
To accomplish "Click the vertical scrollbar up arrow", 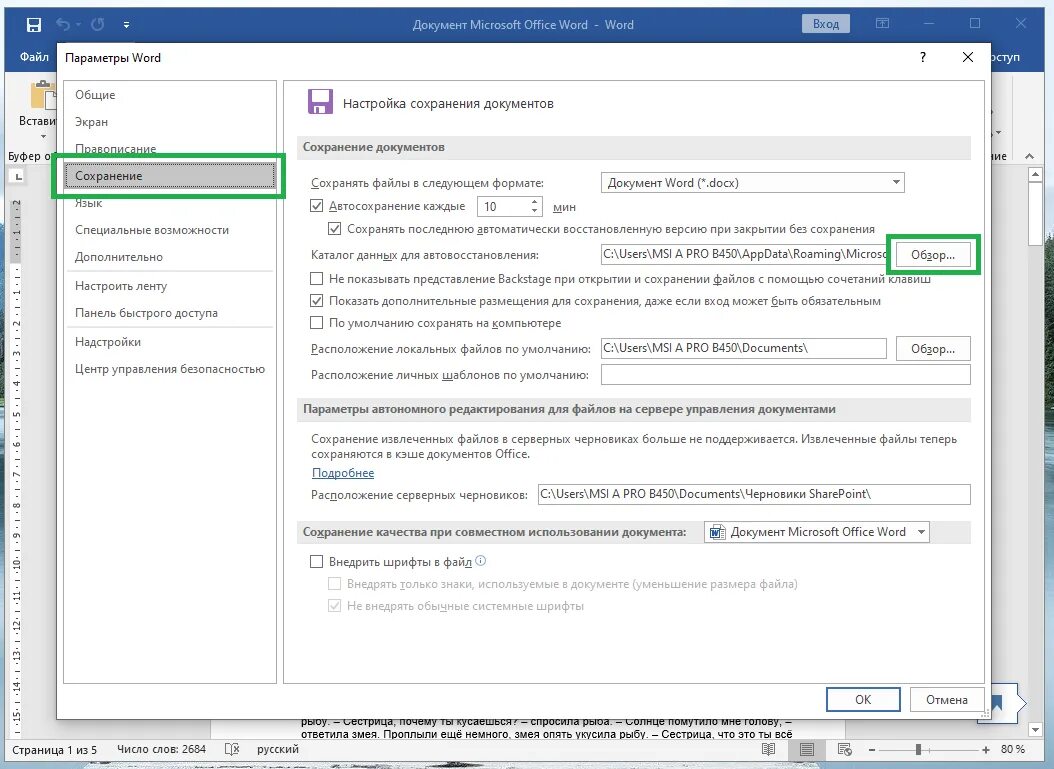I will click(x=1035, y=175).
